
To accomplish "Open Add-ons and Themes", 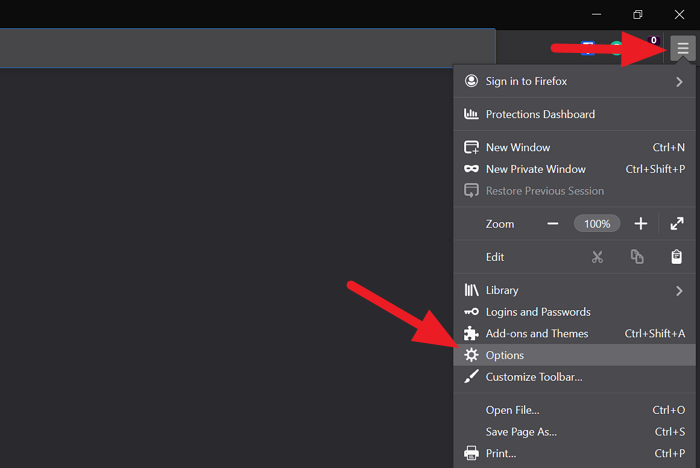I will pyautogui.click(x=575, y=334).
